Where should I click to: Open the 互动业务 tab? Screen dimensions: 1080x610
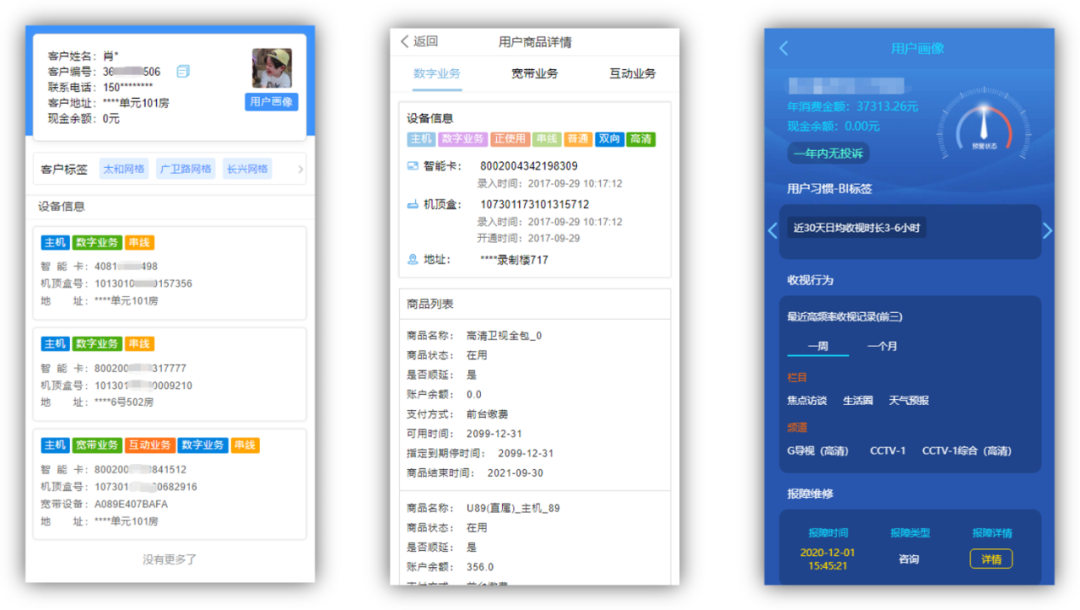click(632, 74)
